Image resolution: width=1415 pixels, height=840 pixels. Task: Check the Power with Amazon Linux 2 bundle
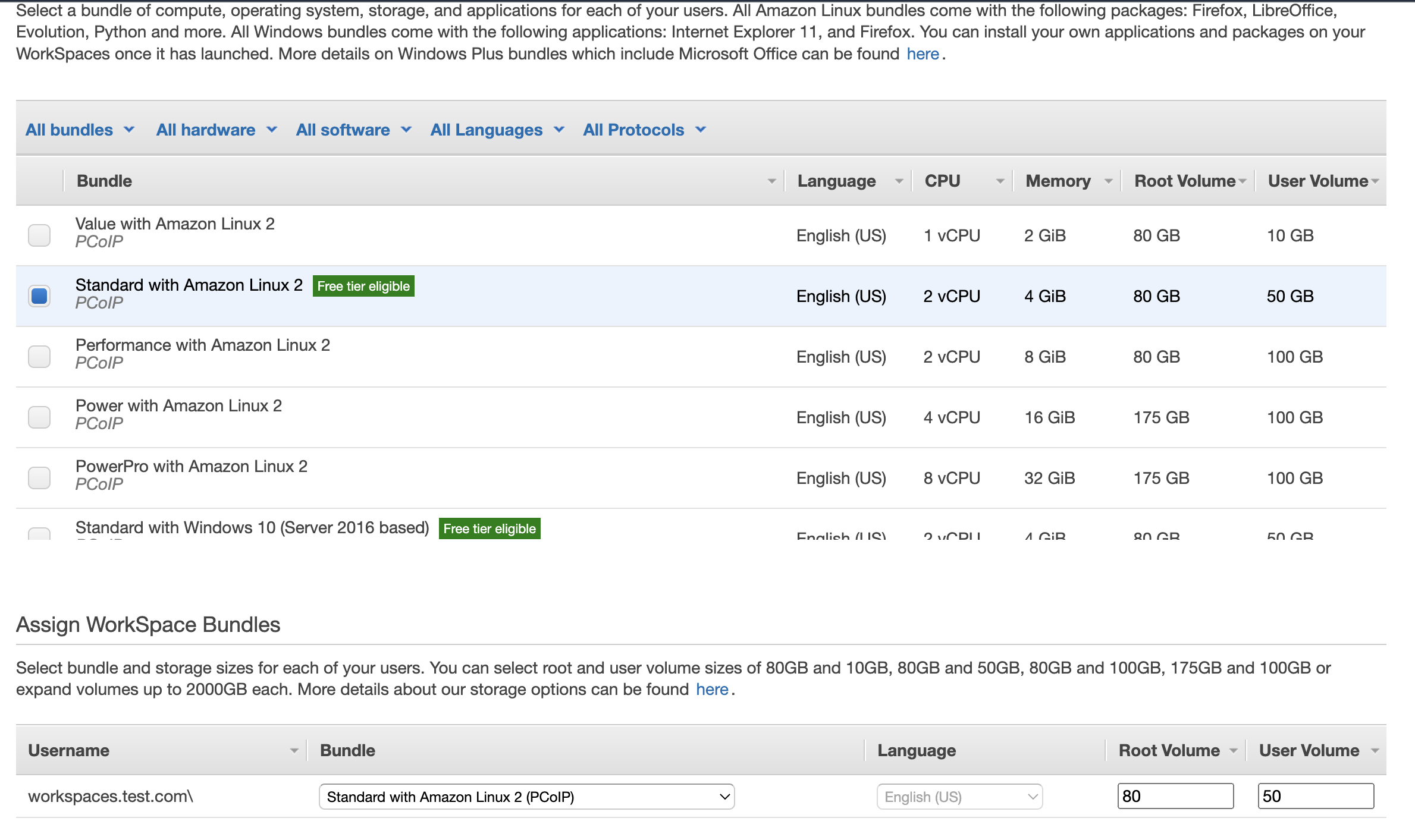click(39, 417)
